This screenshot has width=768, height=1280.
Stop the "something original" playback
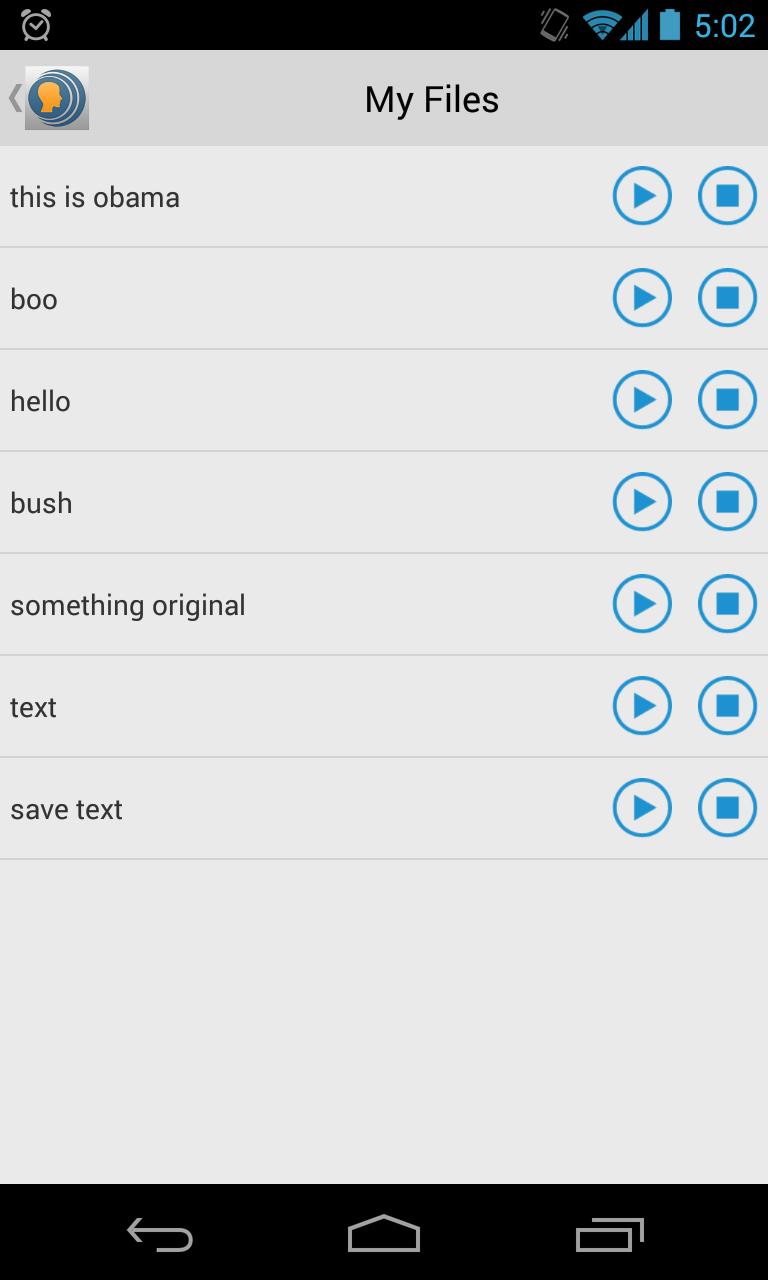click(x=727, y=603)
